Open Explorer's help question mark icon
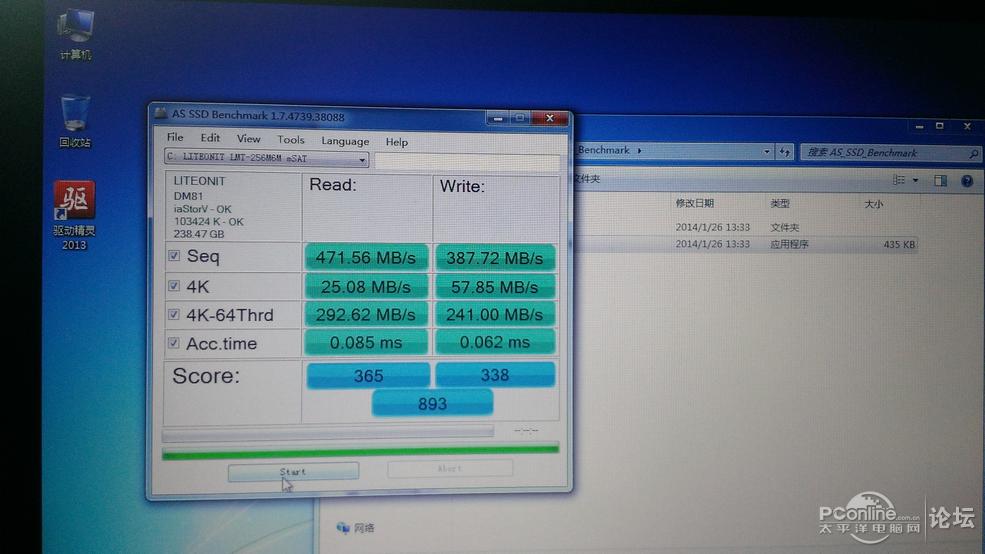Screen dimensions: 985x554 coord(967,182)
